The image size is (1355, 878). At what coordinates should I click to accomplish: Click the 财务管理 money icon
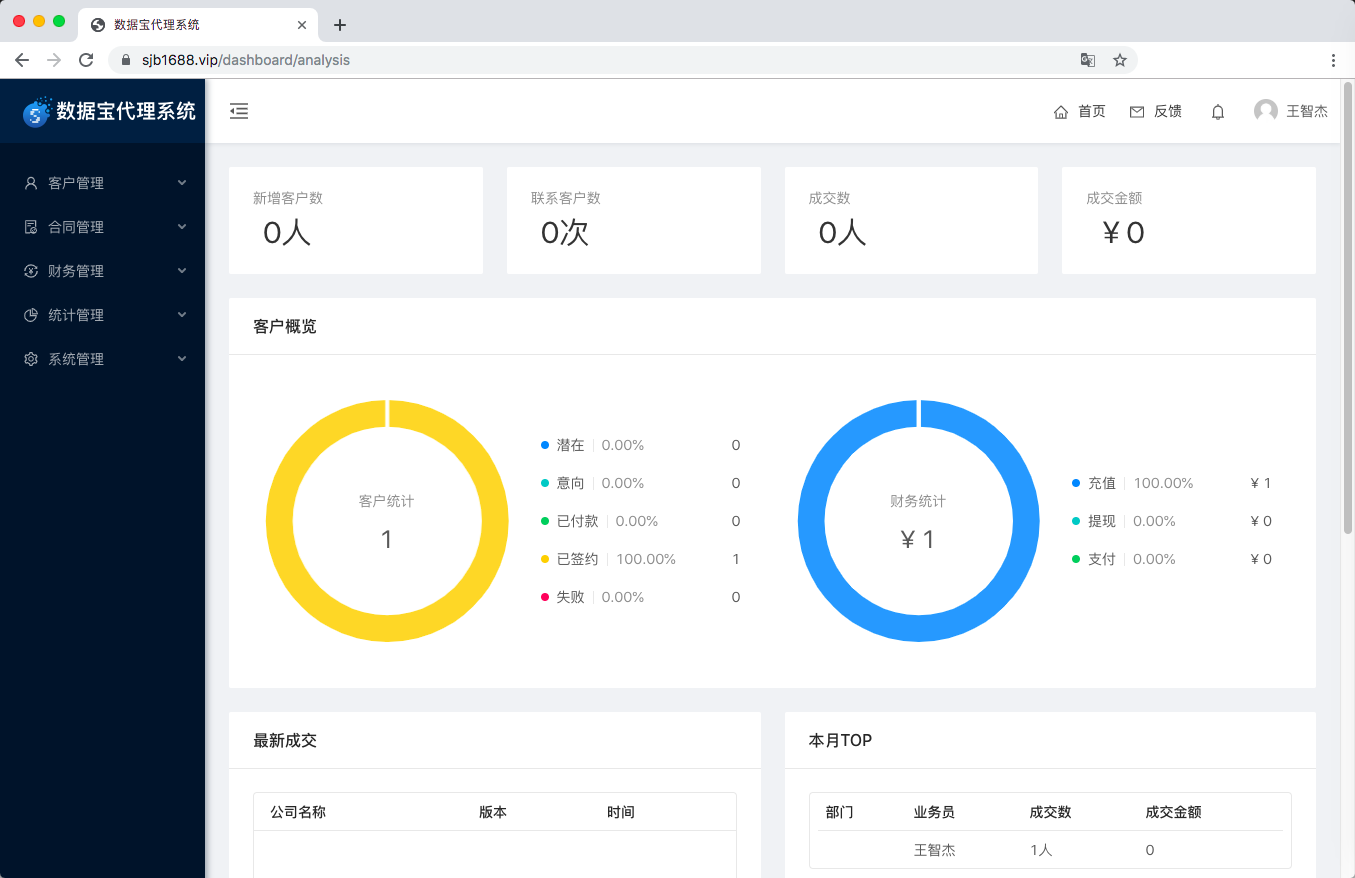(31, 271)
